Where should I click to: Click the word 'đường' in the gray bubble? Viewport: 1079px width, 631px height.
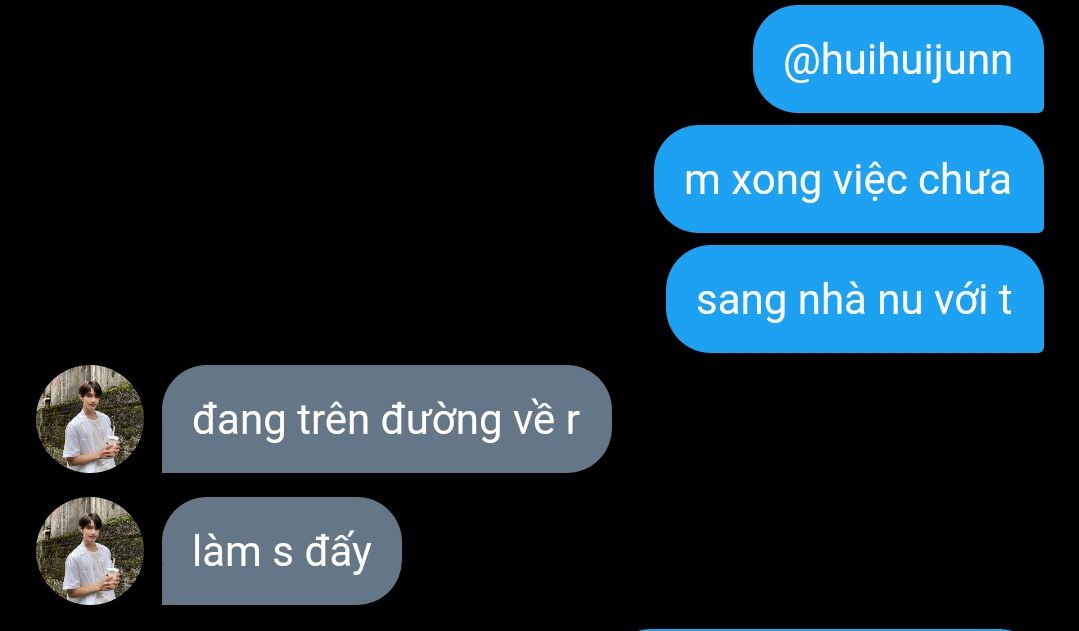(440, 421)
